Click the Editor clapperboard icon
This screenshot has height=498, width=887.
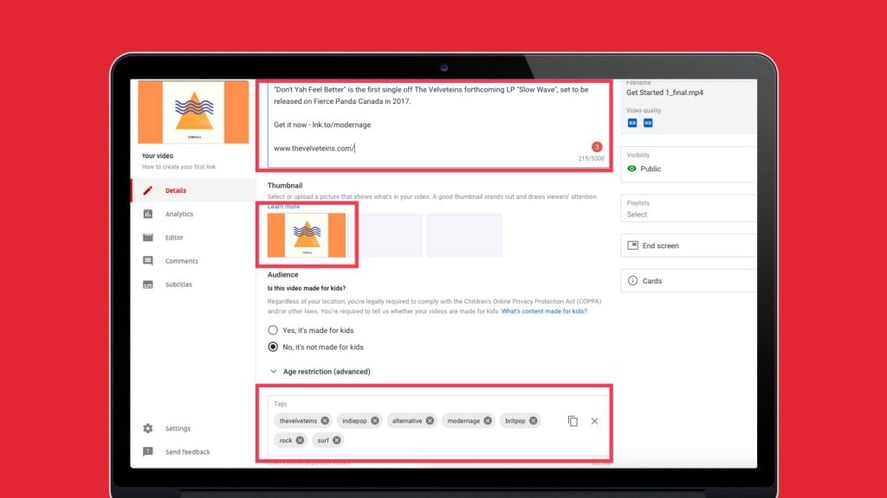148,238
